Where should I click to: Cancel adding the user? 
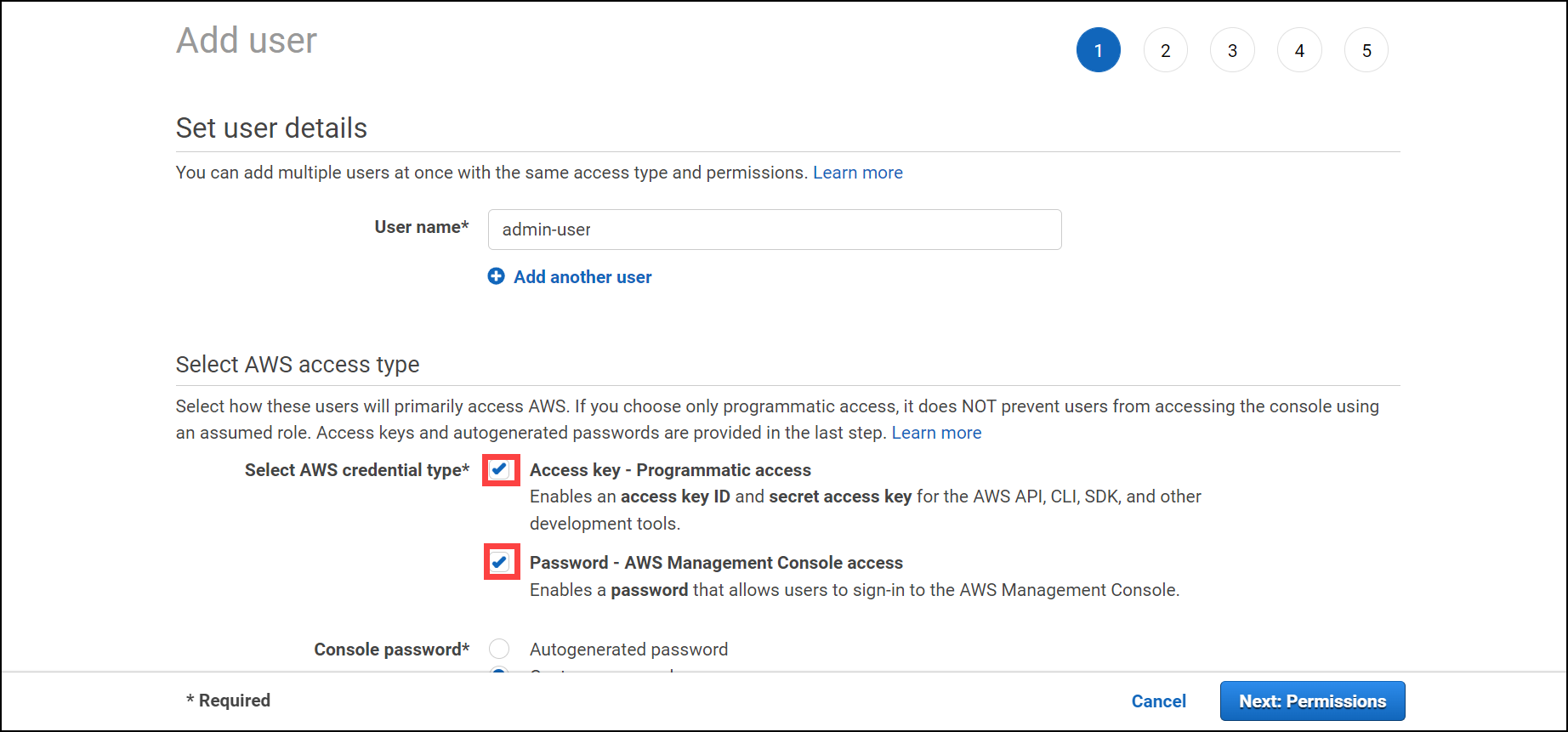click(1158, 701)
